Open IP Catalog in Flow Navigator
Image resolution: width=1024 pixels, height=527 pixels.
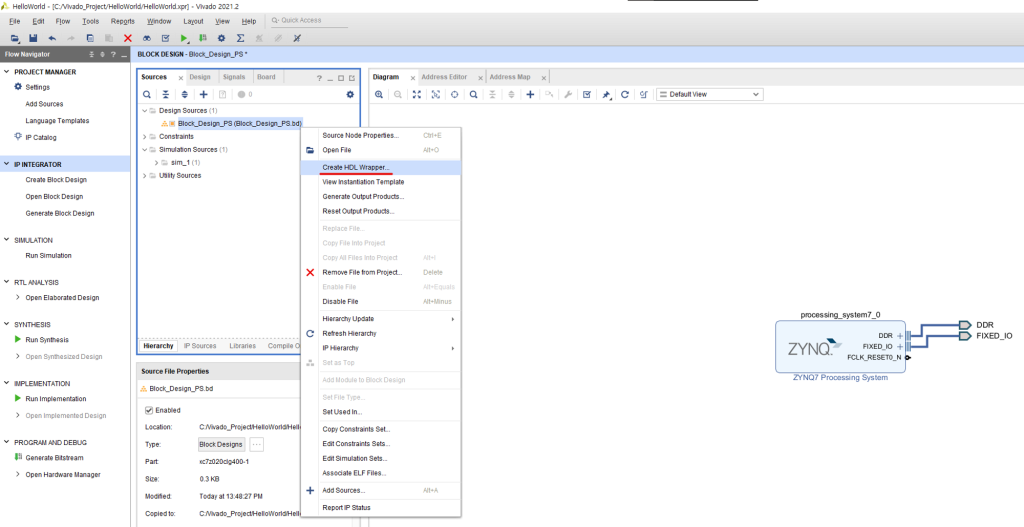(40, 138)
